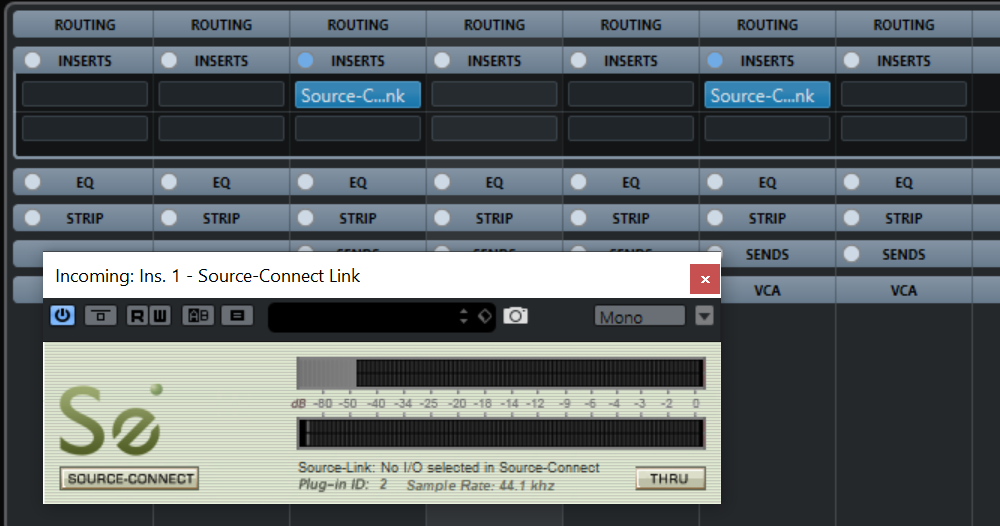This screenshot has height=526, width=1000.
Task: Open the preset browser diamond icon
Action: pos(484,316)
